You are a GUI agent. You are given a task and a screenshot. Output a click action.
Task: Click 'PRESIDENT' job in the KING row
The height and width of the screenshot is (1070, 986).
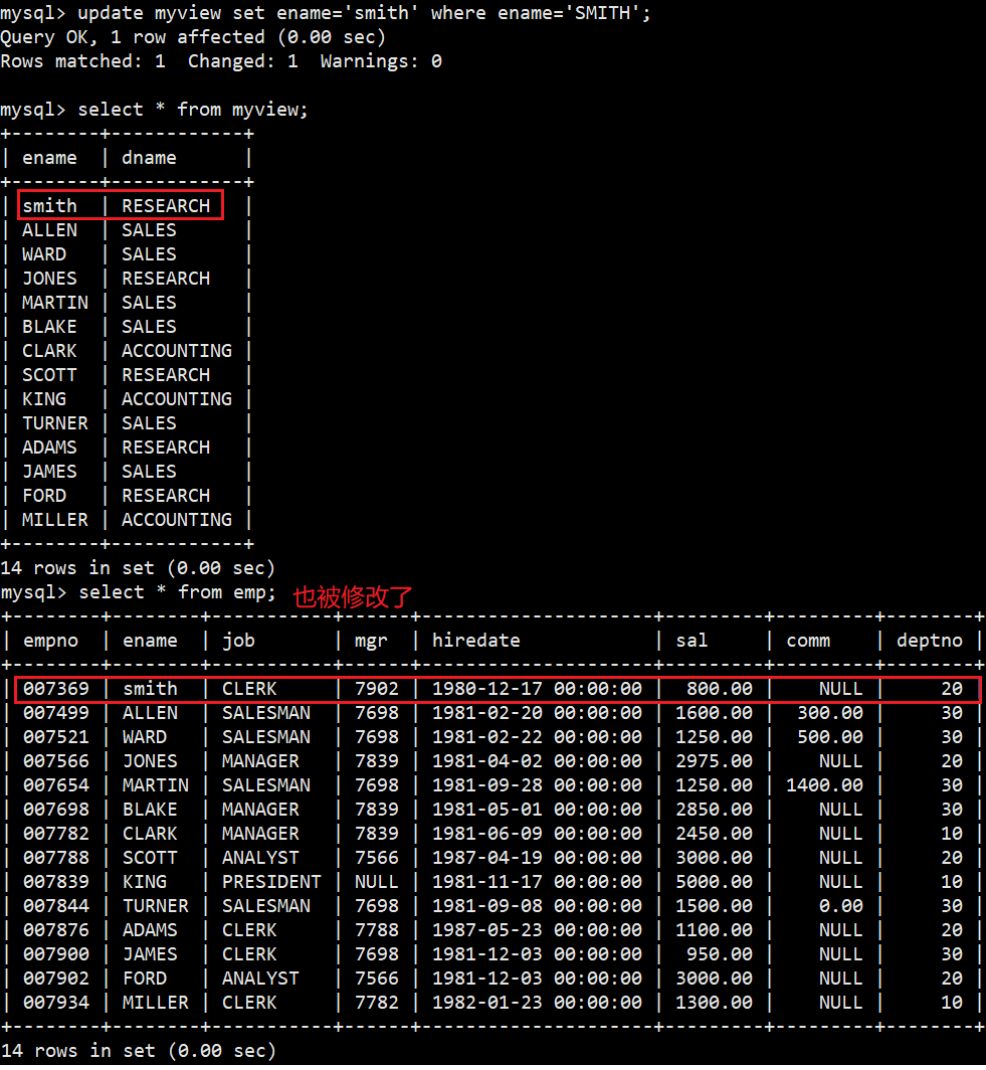[271, 882]
